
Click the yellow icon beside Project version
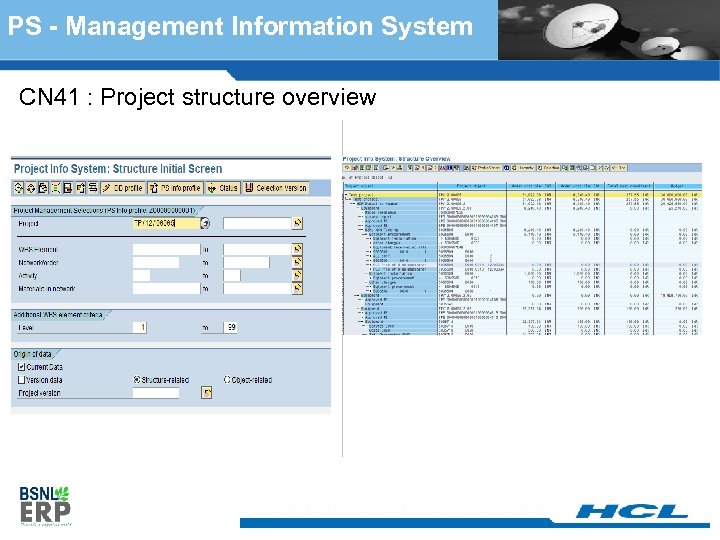(207, 393)
